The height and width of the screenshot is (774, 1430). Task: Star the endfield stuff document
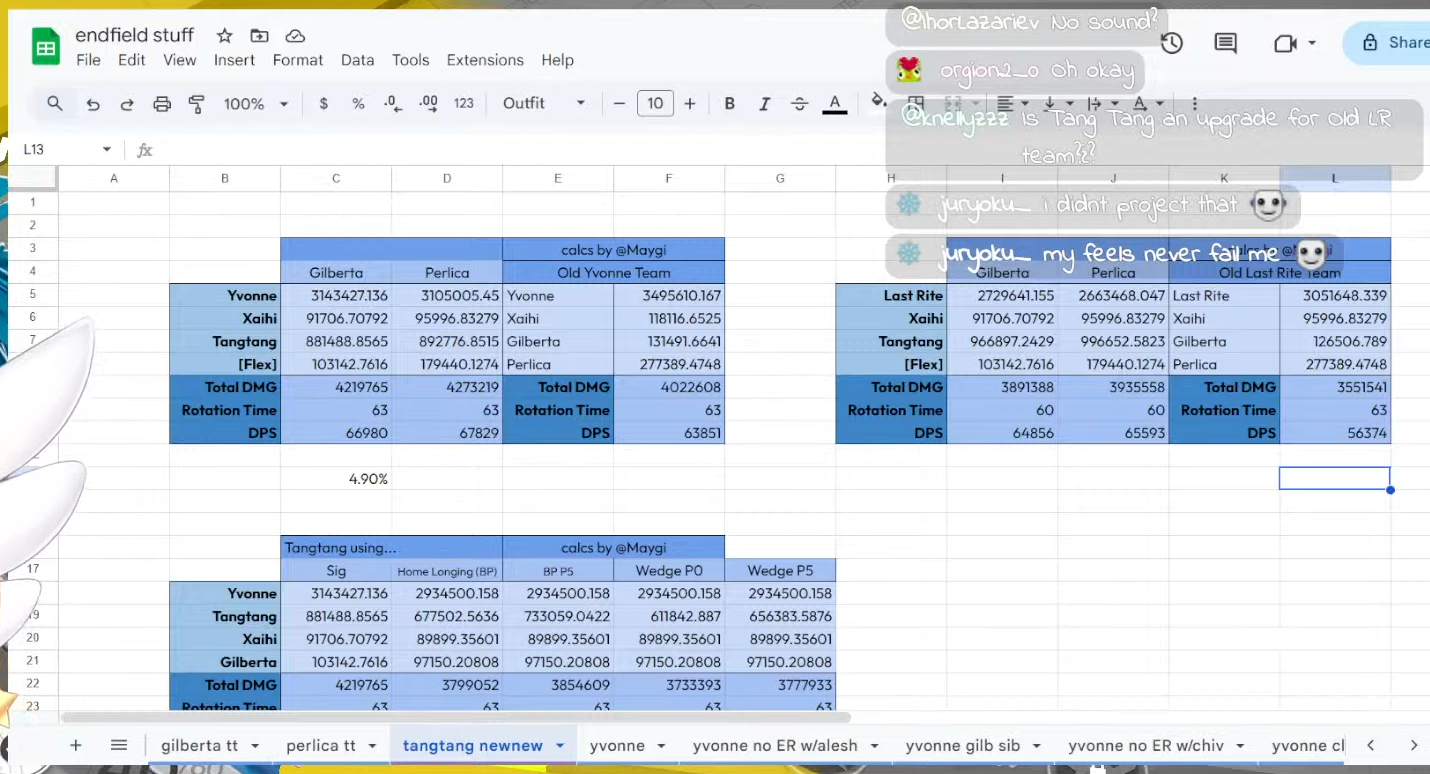pyautogui.click(x=225, y=36)
